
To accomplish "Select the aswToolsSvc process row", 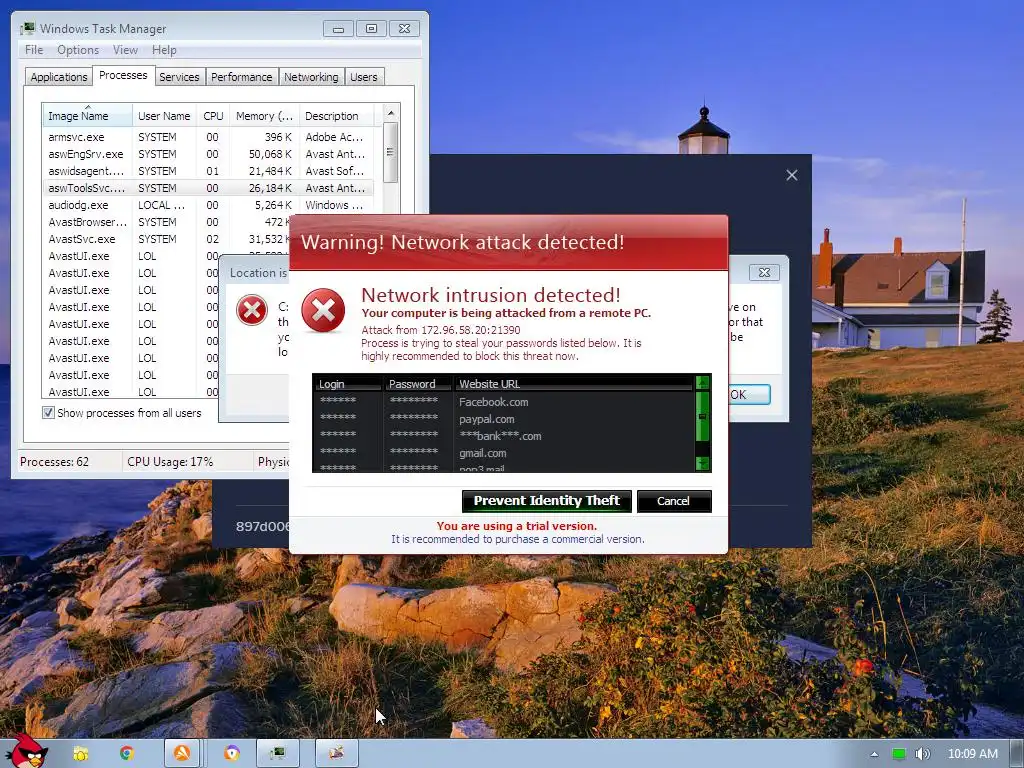I will pos(208,188).
